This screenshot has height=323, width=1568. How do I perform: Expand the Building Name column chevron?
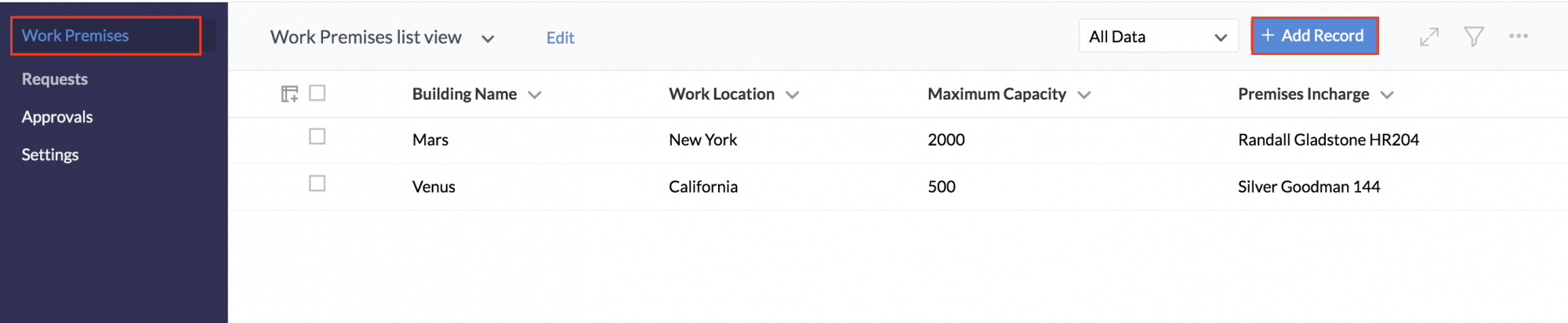pyautogui.click(x=535, y=95)
